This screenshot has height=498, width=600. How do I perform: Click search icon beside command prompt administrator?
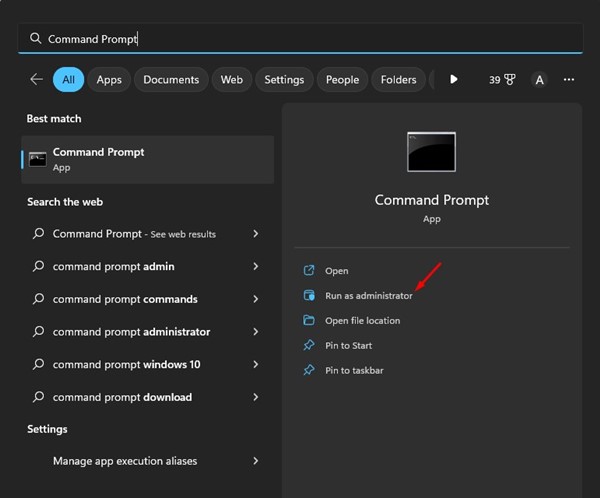click(38, 331)
